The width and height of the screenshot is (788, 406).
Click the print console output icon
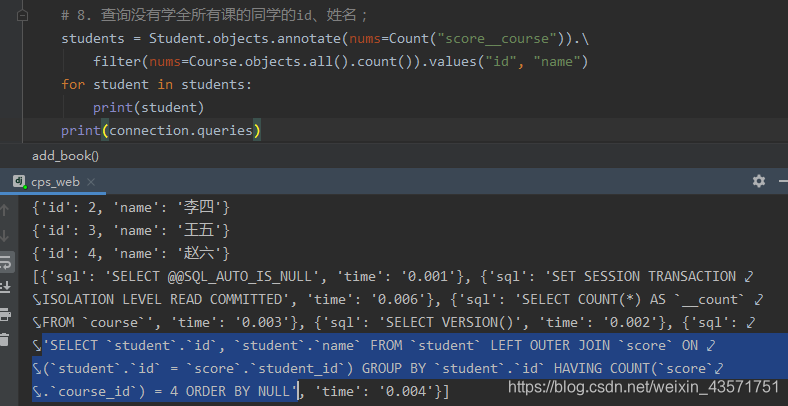tap(5, 315)
